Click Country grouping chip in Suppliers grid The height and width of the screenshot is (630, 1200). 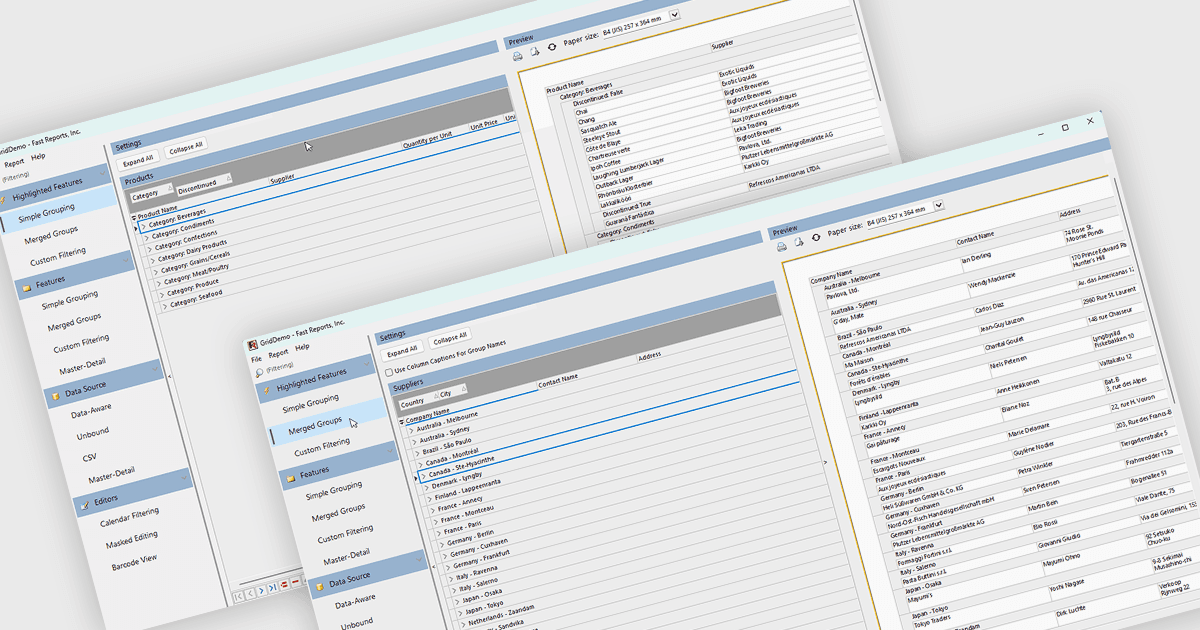(x=416, y=402)
